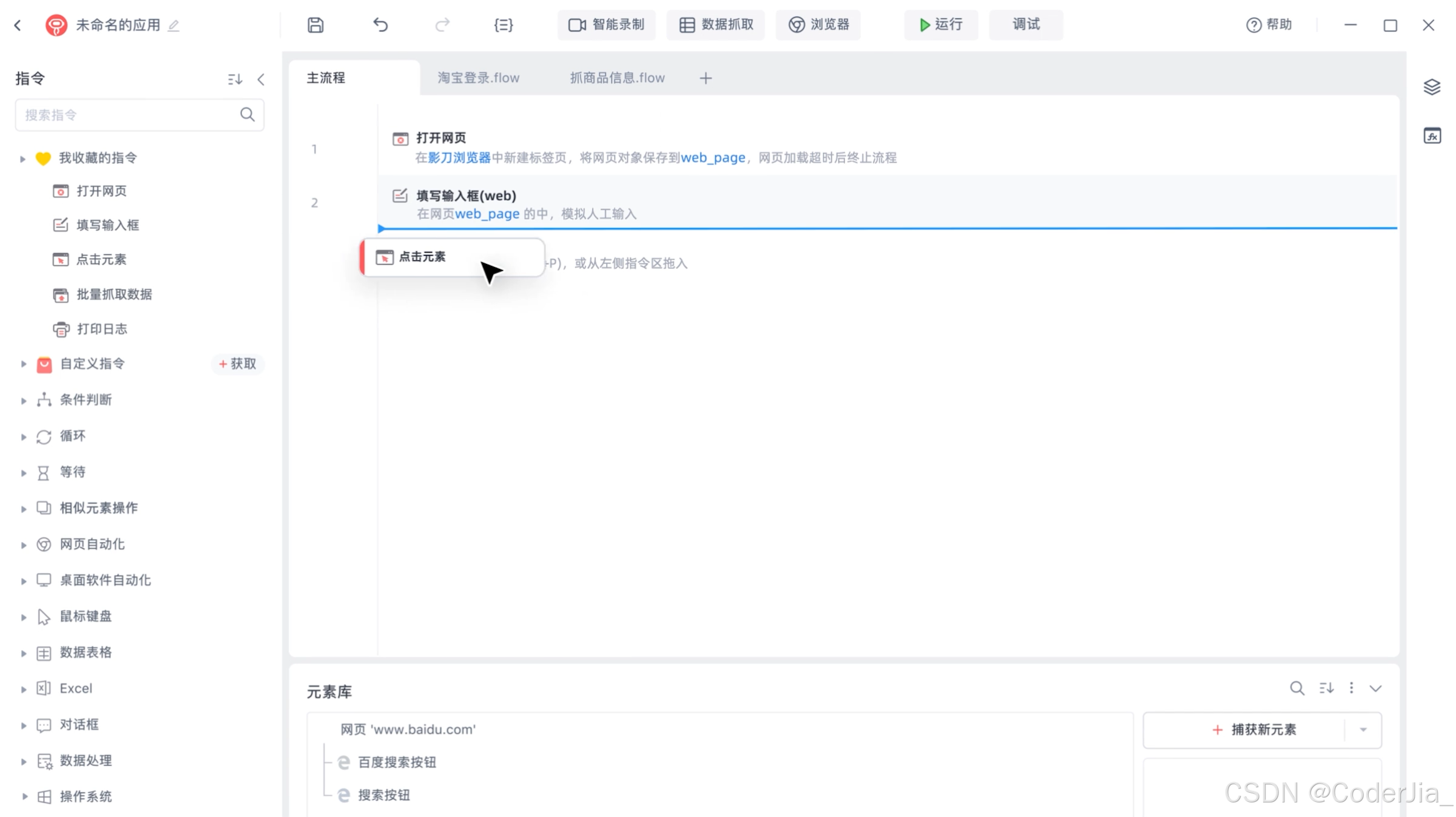Search the 元素库 with magnifier icon
Screen dimensions: 1456x817
pos(1296,688)
